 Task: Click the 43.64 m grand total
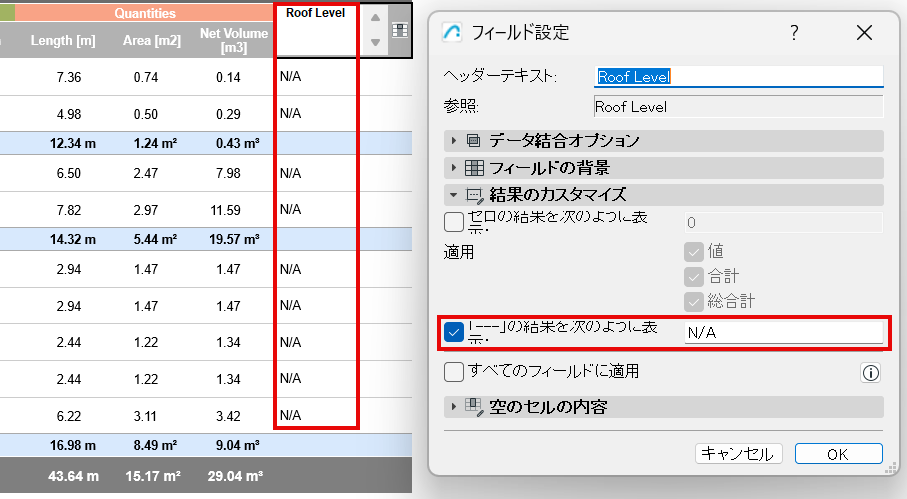click(x=73, y=476)
